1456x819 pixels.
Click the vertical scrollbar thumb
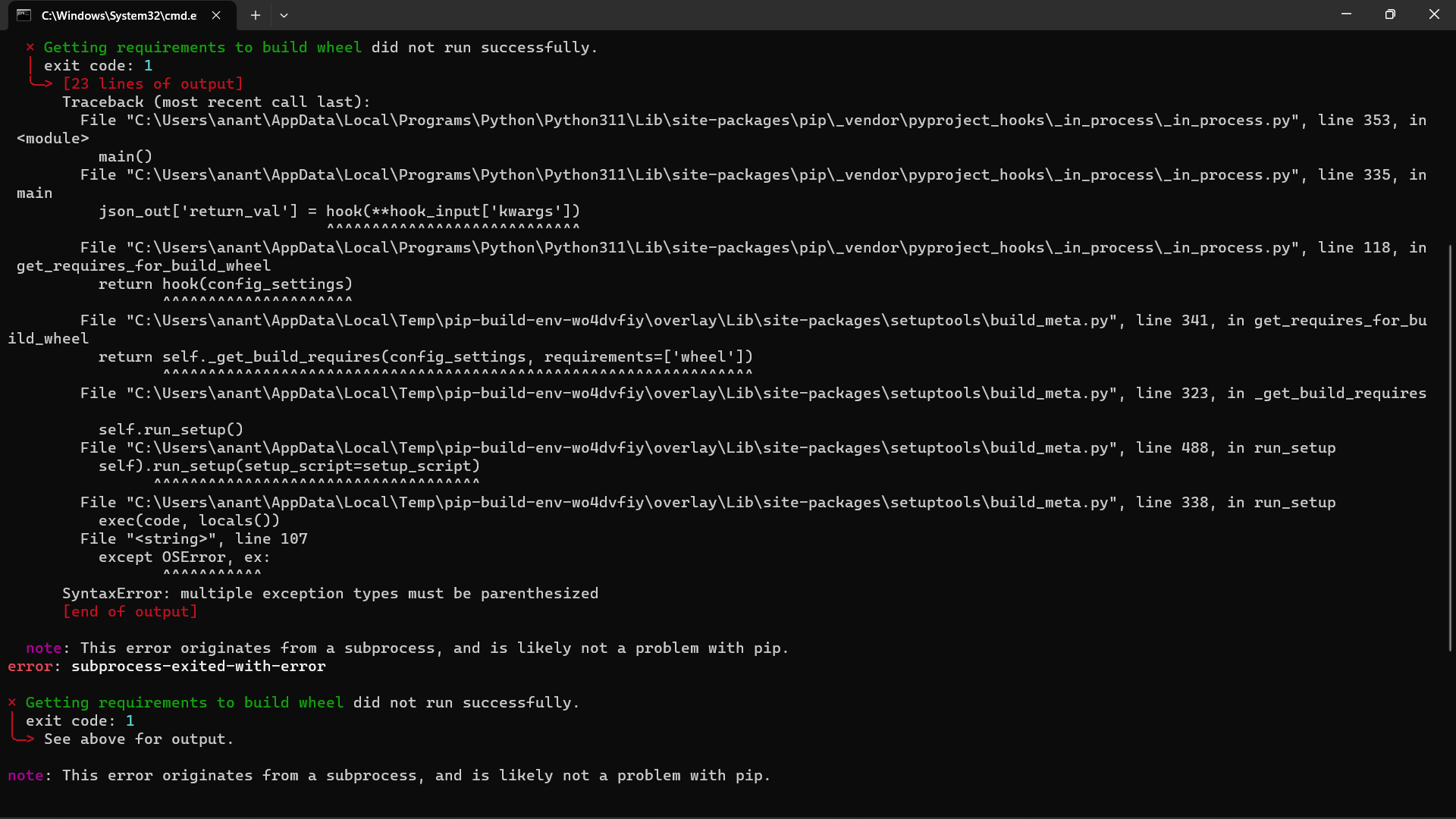coord(1450,447)
